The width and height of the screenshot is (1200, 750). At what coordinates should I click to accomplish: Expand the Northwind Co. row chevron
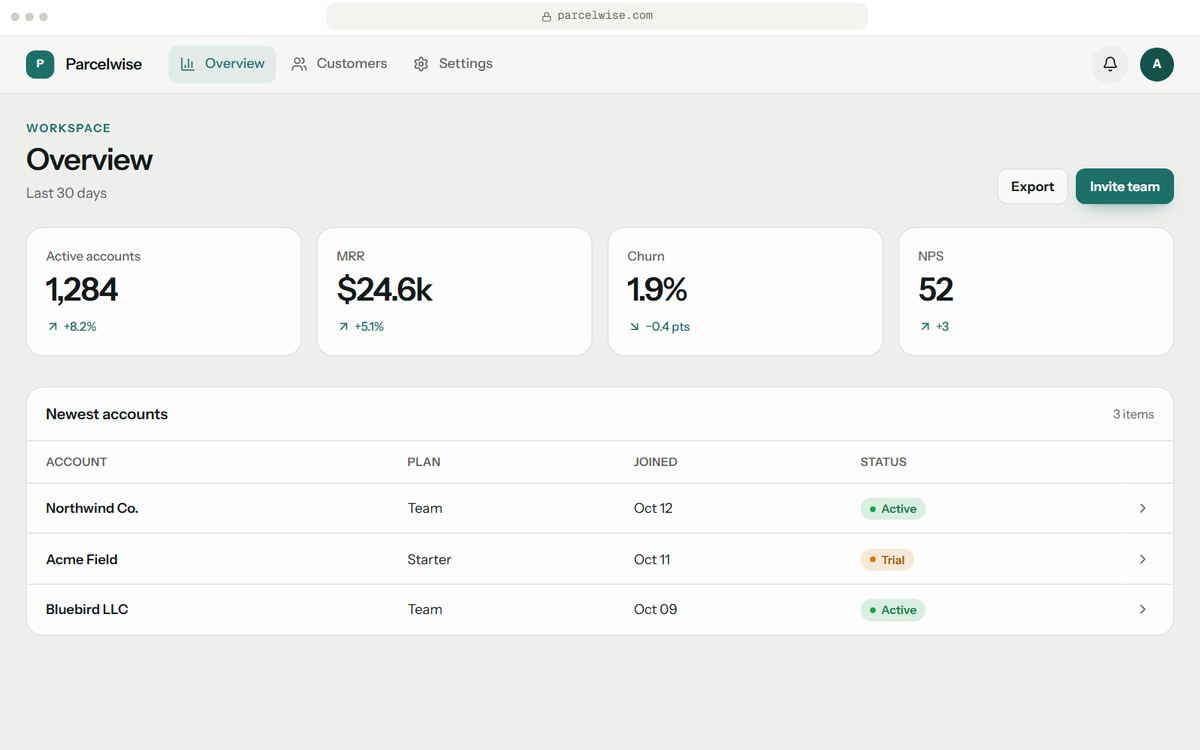point(1142,509)
